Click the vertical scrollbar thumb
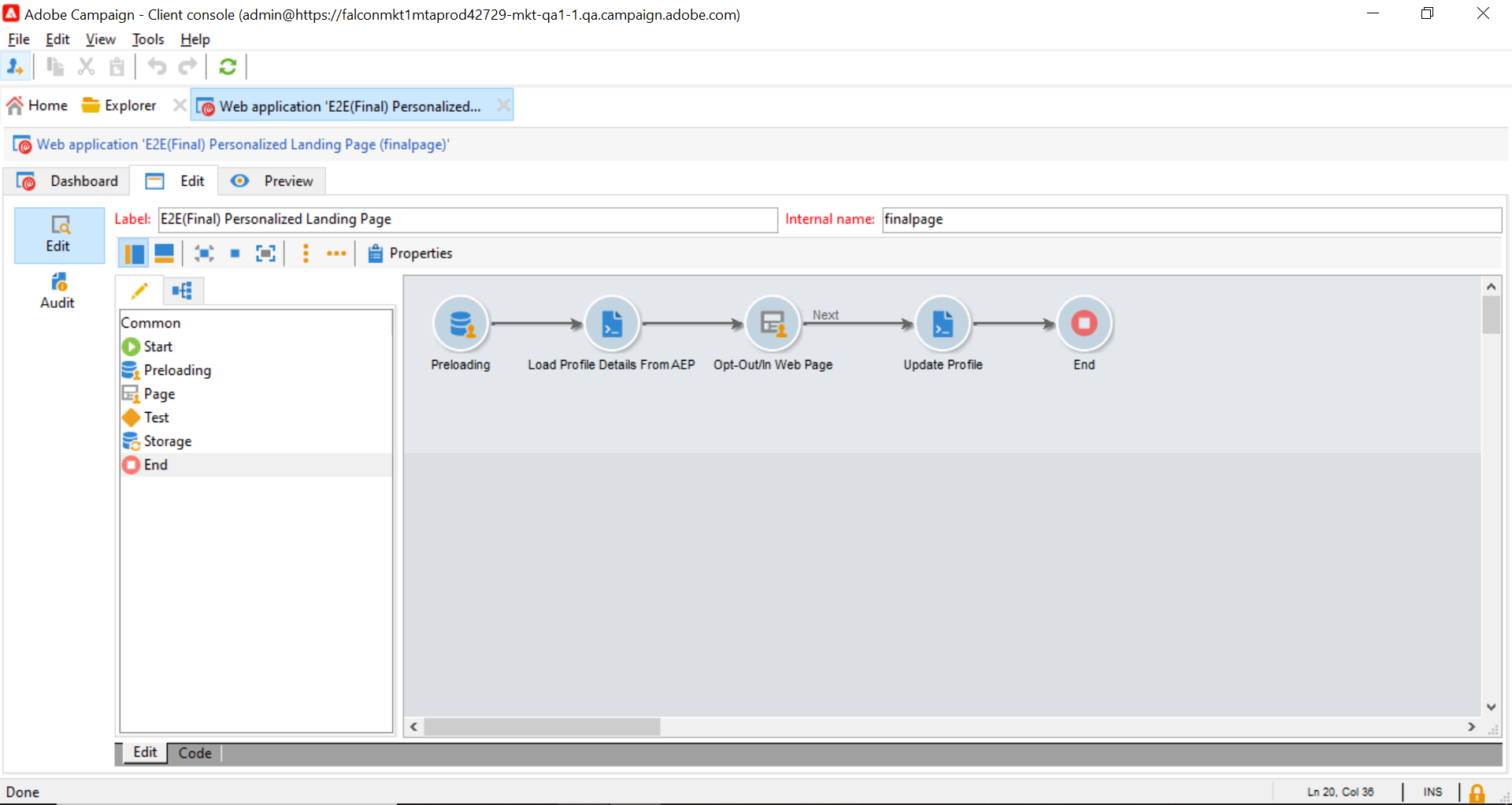Screen dimensions: 1512x805 1491,315
